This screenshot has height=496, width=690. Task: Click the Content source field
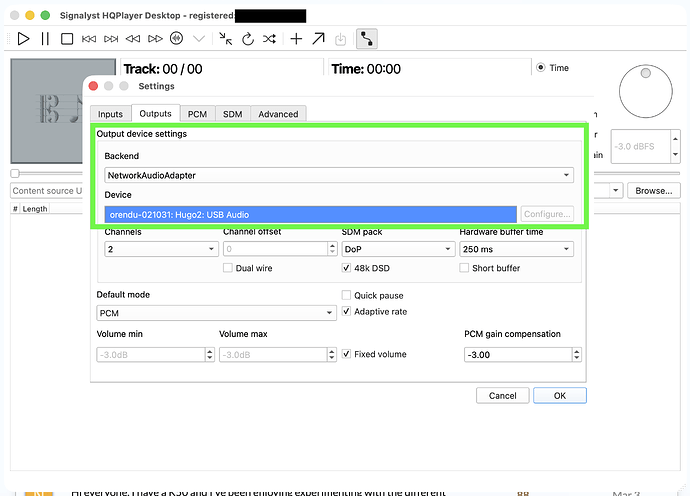47,191
